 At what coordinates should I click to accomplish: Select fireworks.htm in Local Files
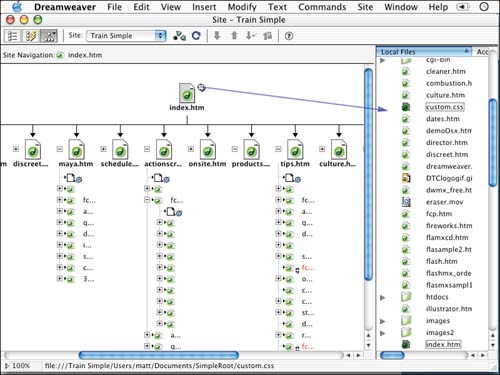[x=449, y=226]
